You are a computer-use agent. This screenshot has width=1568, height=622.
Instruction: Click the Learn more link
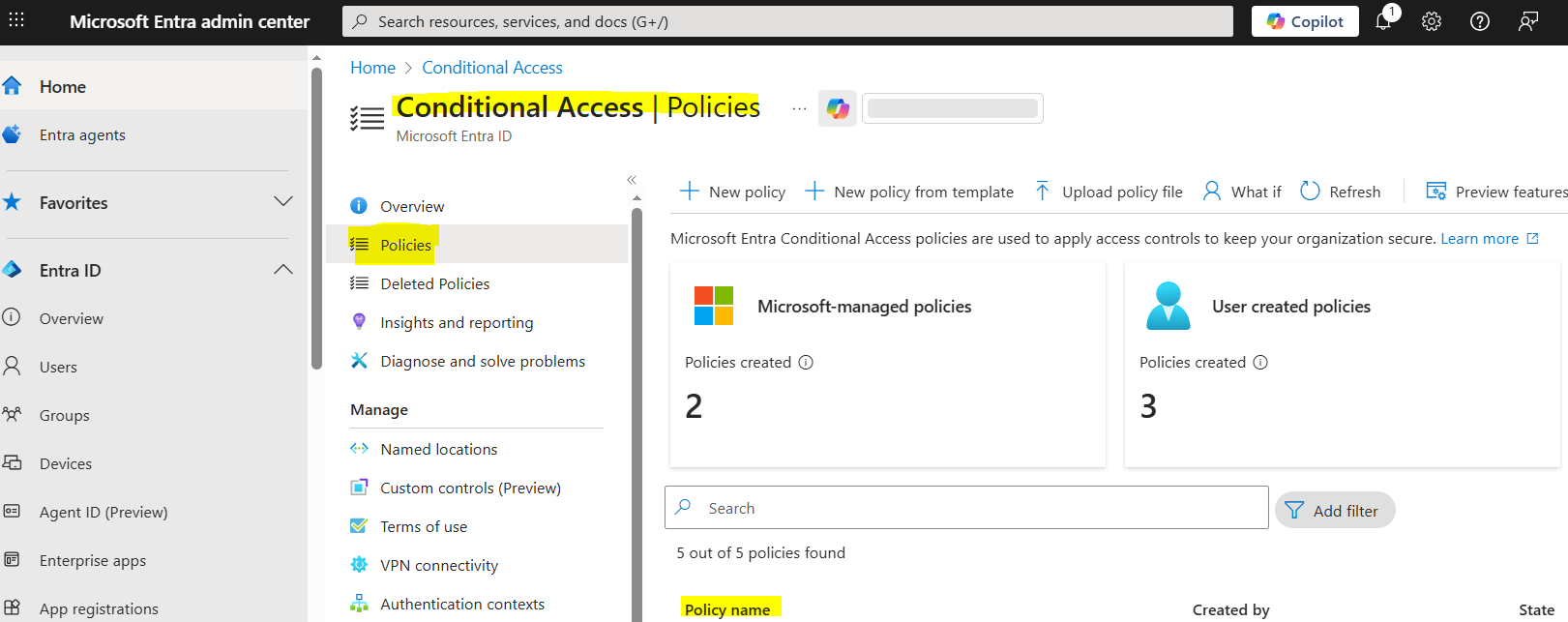(x=1479, y=238)
